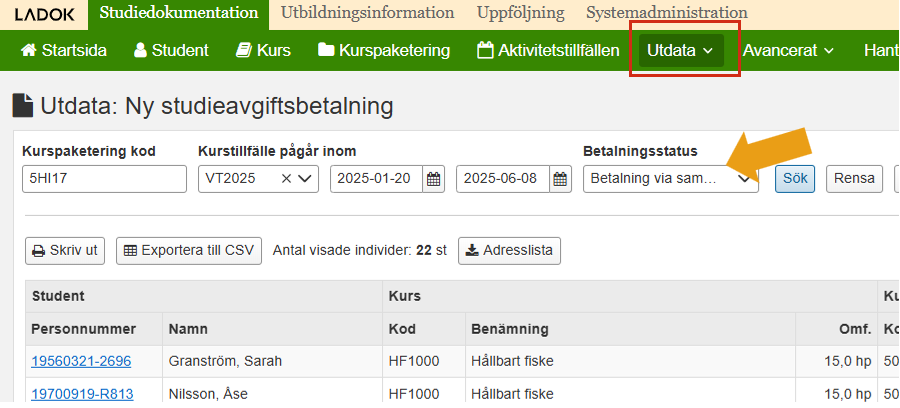Click Hållbart fiske in Nilsson's row
Screen dimensions: 900x408
point(512,394)
